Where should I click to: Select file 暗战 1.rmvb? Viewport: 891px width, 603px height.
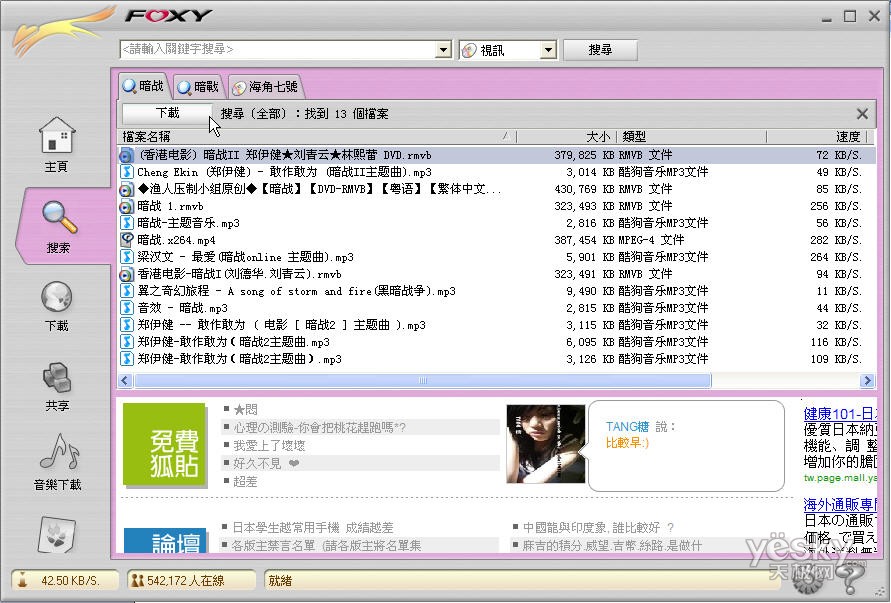tap(496, 206)
